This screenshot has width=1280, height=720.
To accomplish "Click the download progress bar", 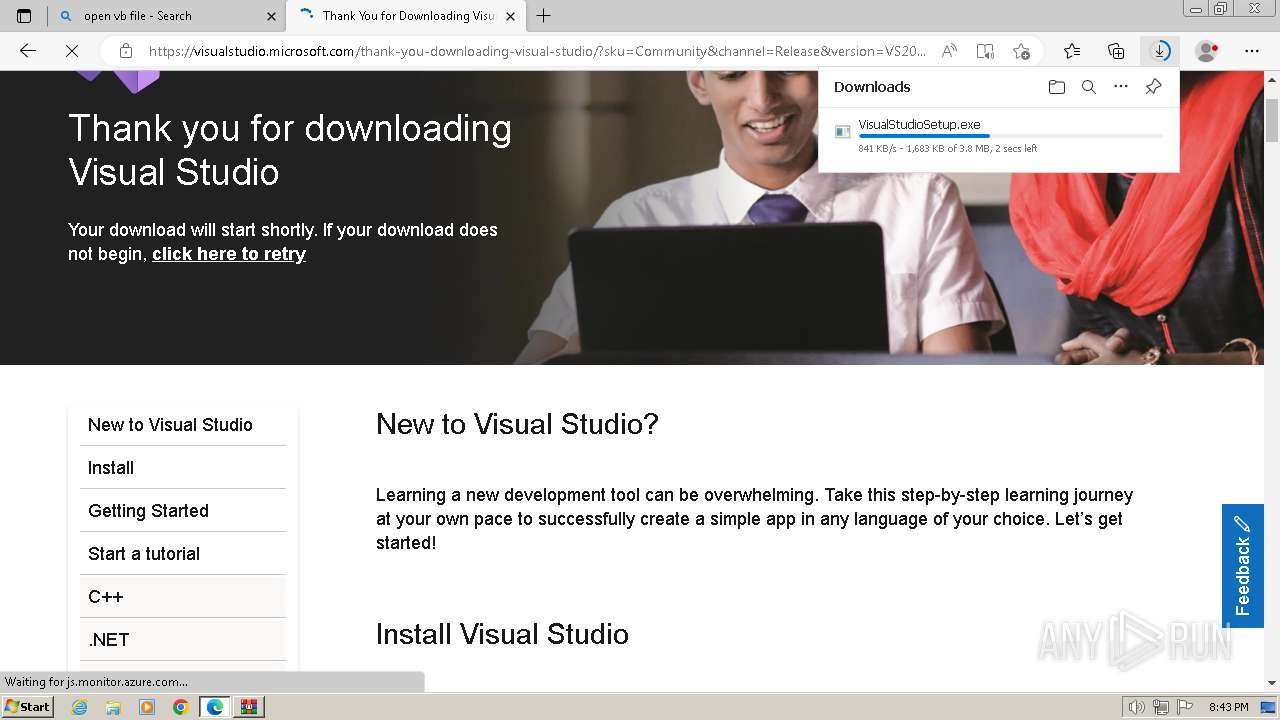I will (1010, 136).
